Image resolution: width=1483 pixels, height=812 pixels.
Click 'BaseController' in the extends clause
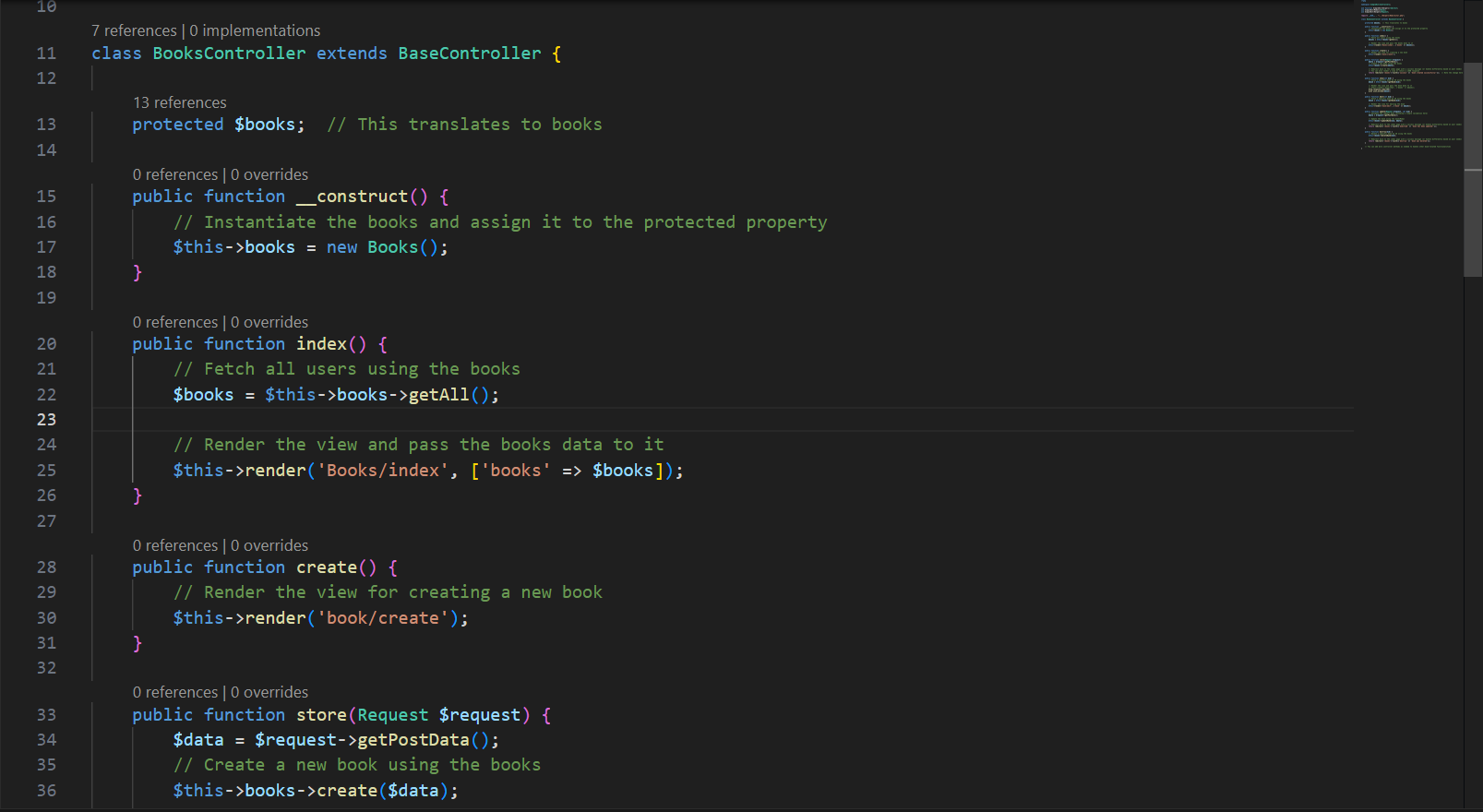click(x=470, y=54)
